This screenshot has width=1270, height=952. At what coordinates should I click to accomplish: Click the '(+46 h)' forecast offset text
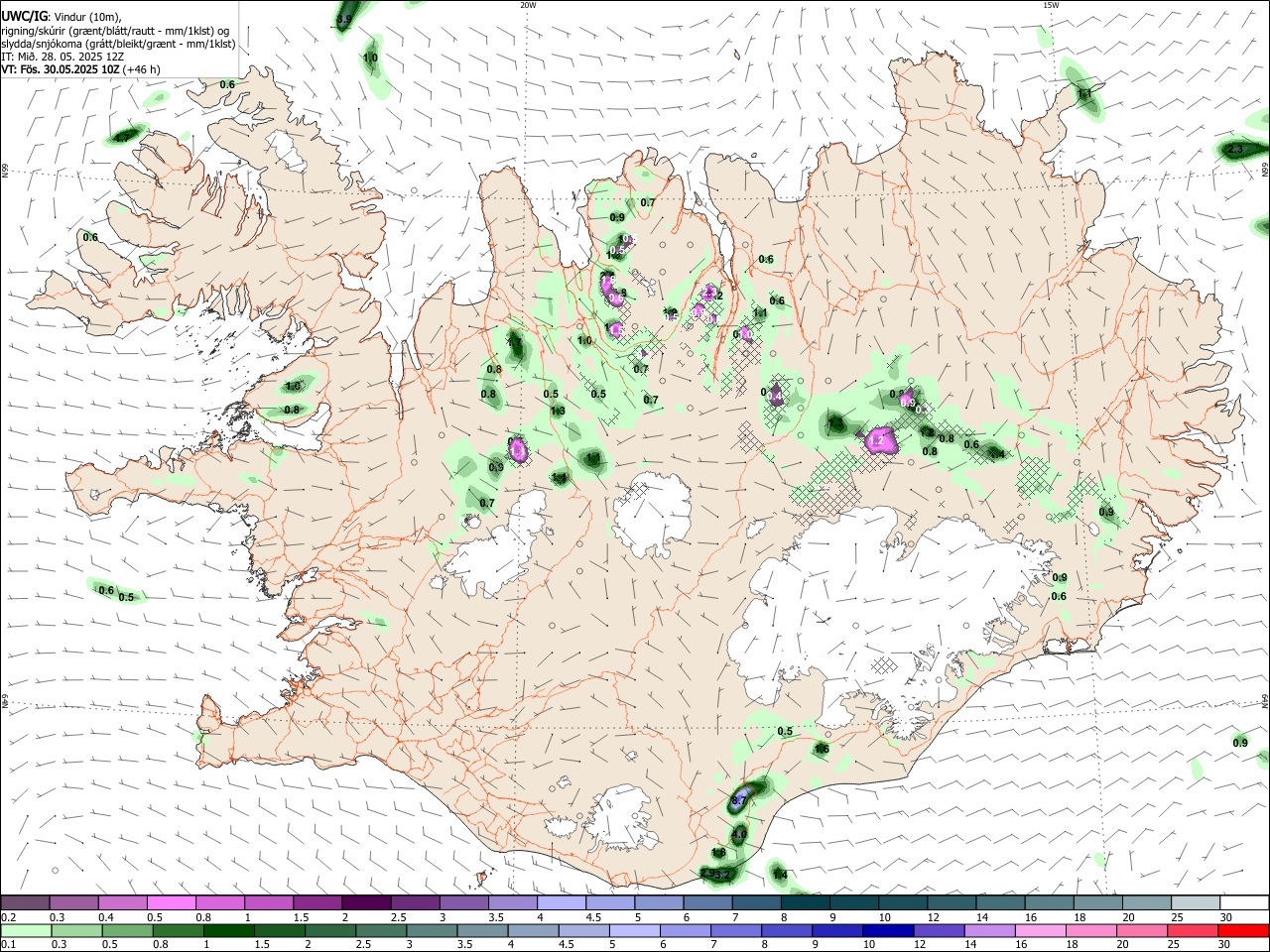[143, 69]
